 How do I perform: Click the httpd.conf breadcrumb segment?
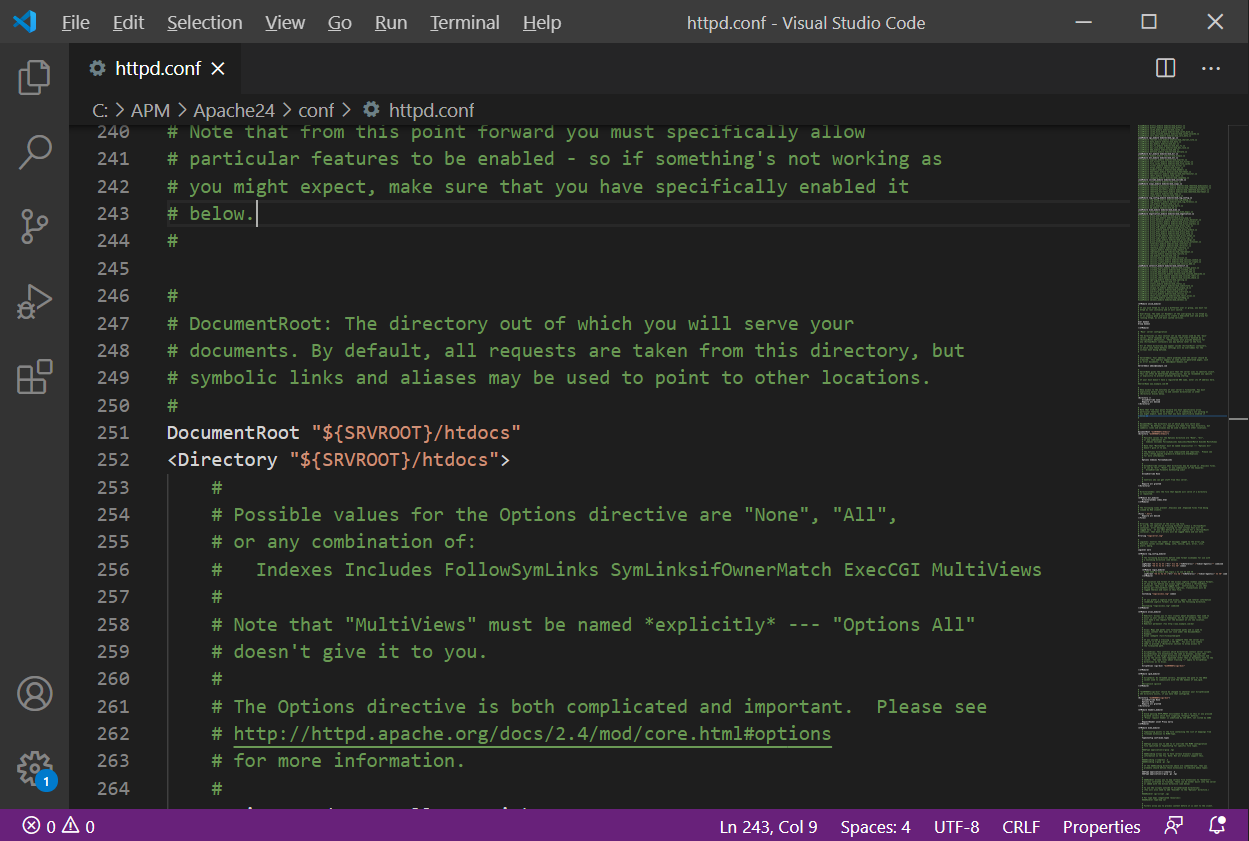[x=431, y=110]
